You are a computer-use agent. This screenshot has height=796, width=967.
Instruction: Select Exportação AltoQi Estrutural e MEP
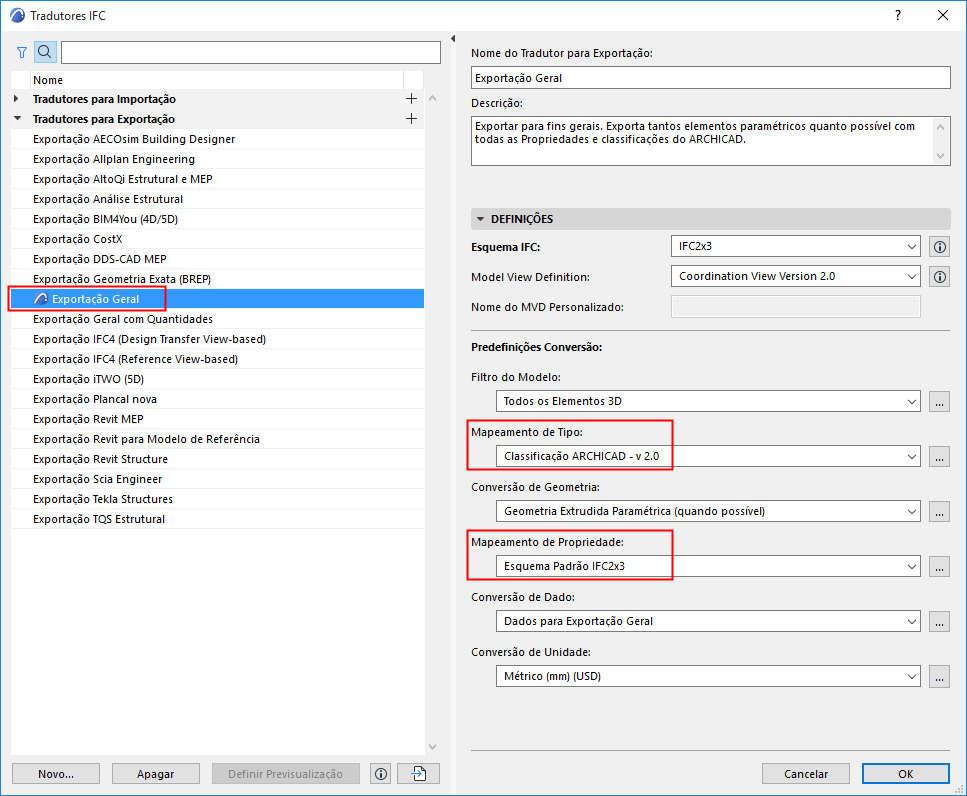(217, 179)
